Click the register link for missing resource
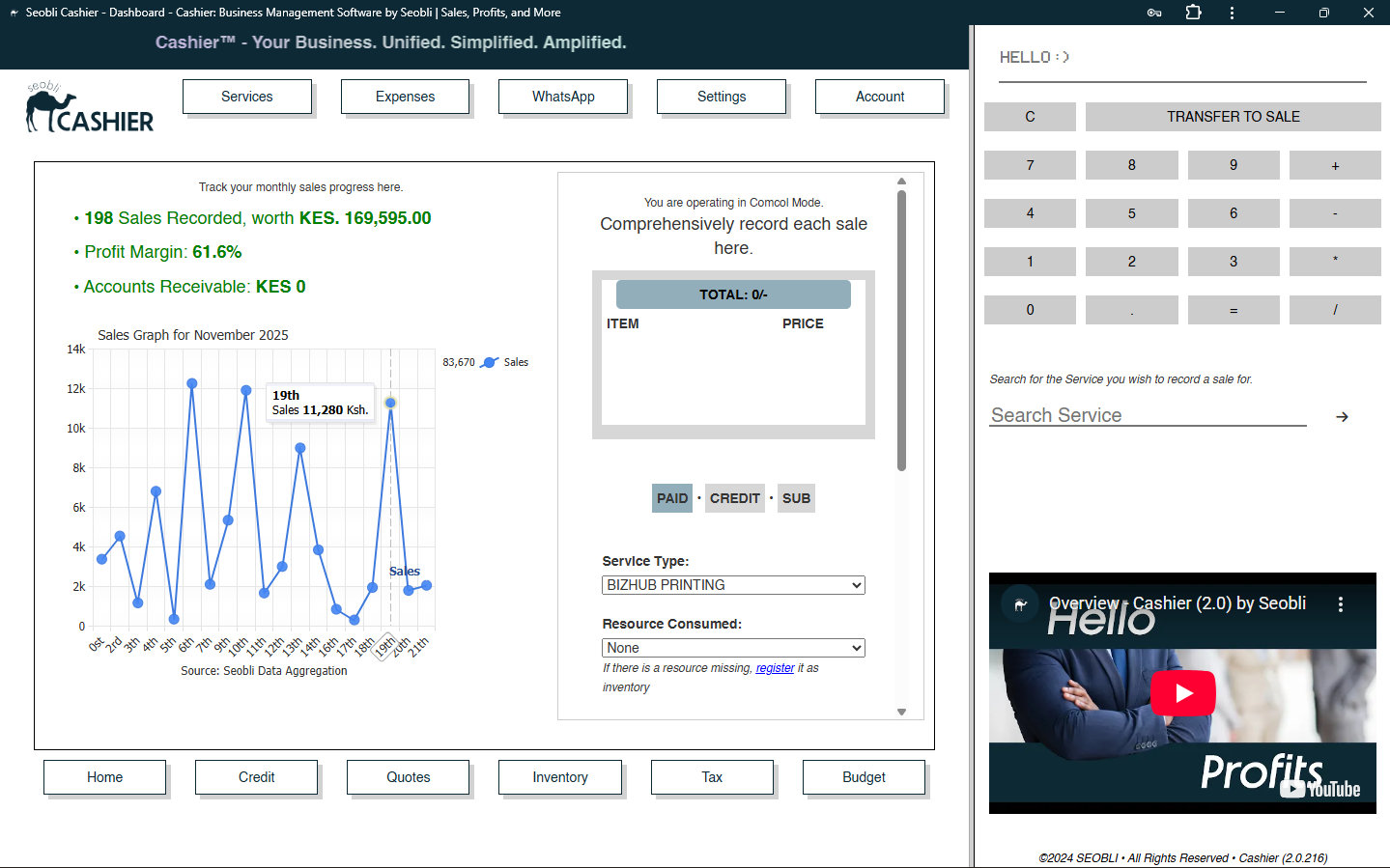 [775, 668]
